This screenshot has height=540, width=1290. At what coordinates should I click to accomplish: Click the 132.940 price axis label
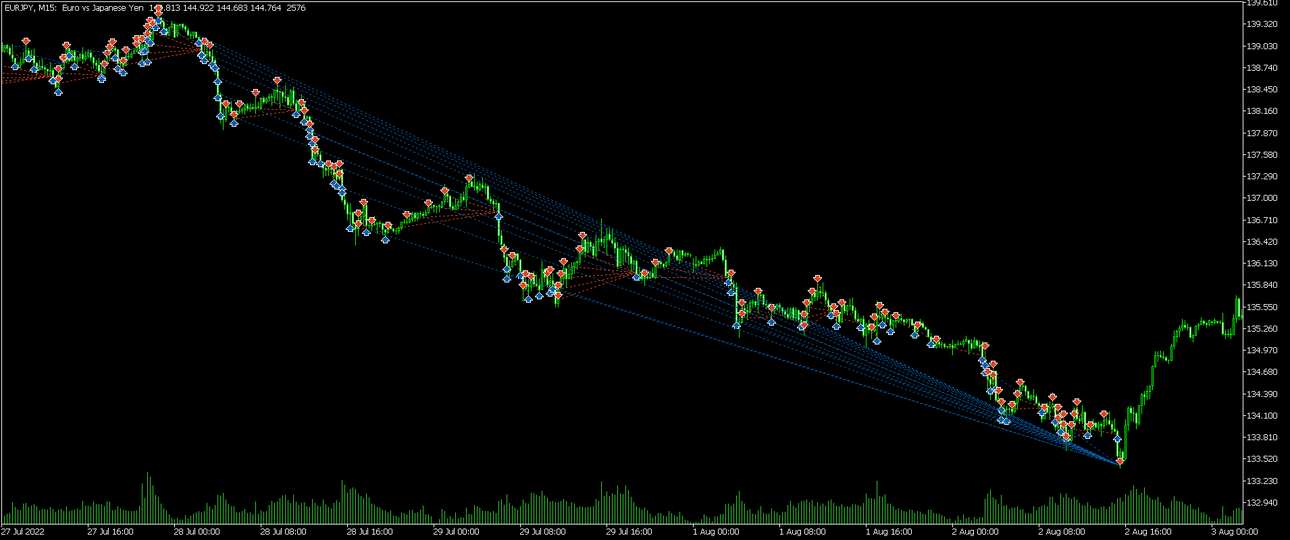1261,502
